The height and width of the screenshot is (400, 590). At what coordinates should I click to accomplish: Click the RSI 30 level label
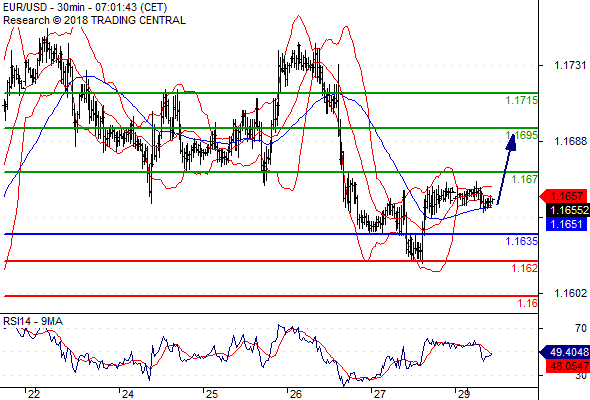click(581, 376)
